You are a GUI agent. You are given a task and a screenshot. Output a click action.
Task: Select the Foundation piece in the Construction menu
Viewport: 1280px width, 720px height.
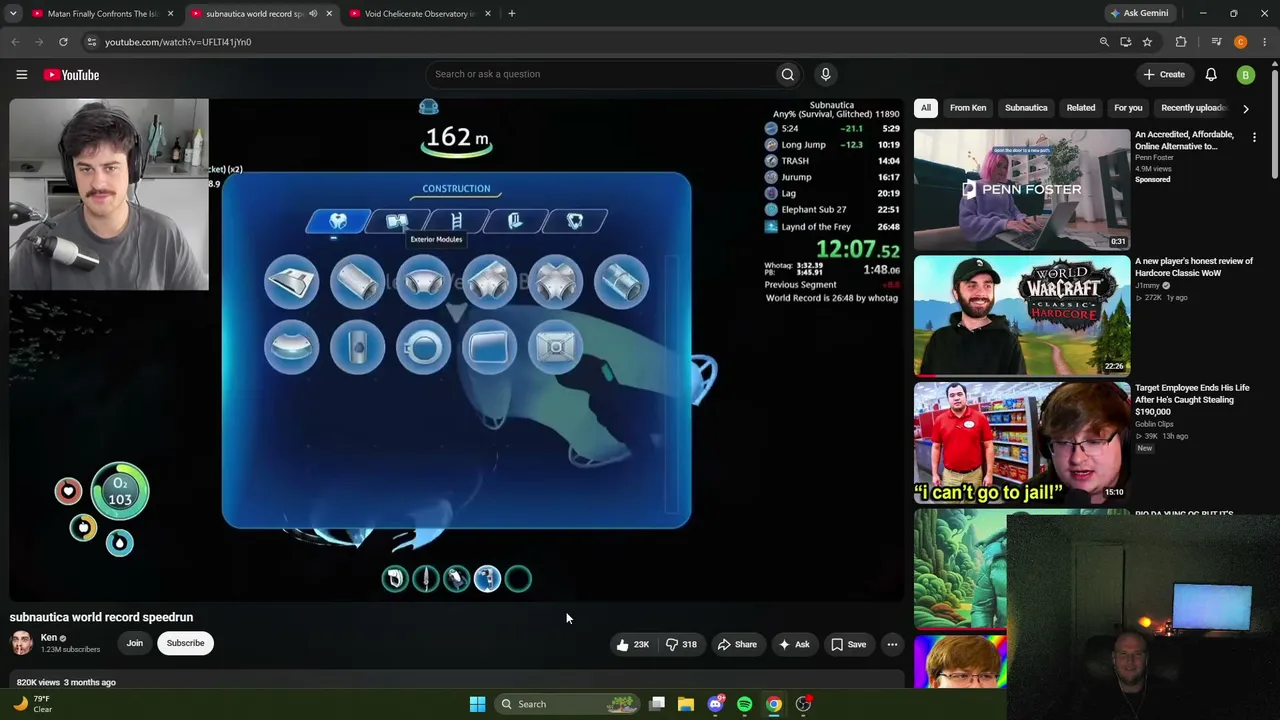click(x=291, y=281)
